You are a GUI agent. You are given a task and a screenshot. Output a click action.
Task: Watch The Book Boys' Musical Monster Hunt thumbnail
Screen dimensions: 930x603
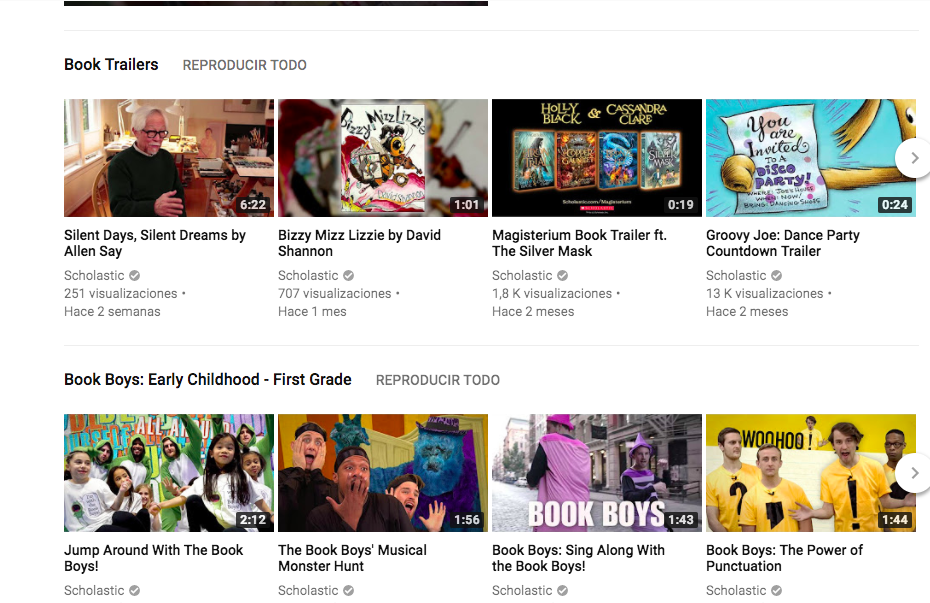point(382,472)
